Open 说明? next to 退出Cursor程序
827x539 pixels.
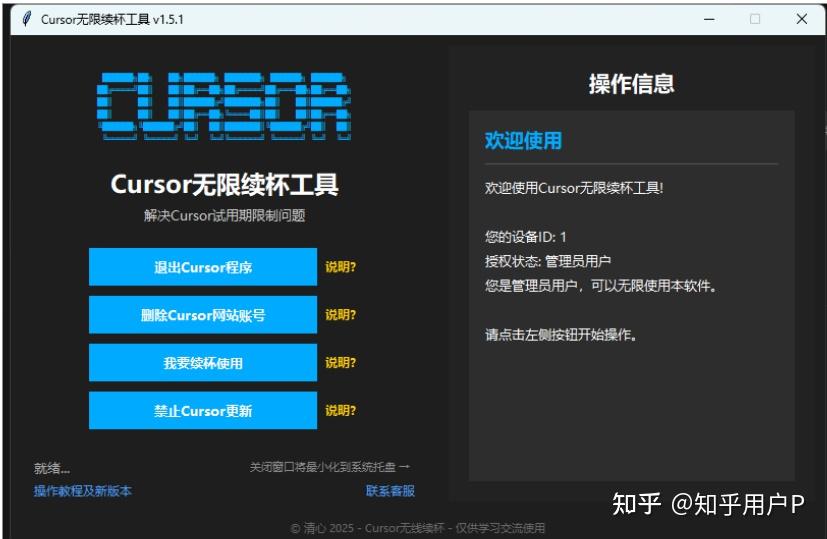click(340, 267)
